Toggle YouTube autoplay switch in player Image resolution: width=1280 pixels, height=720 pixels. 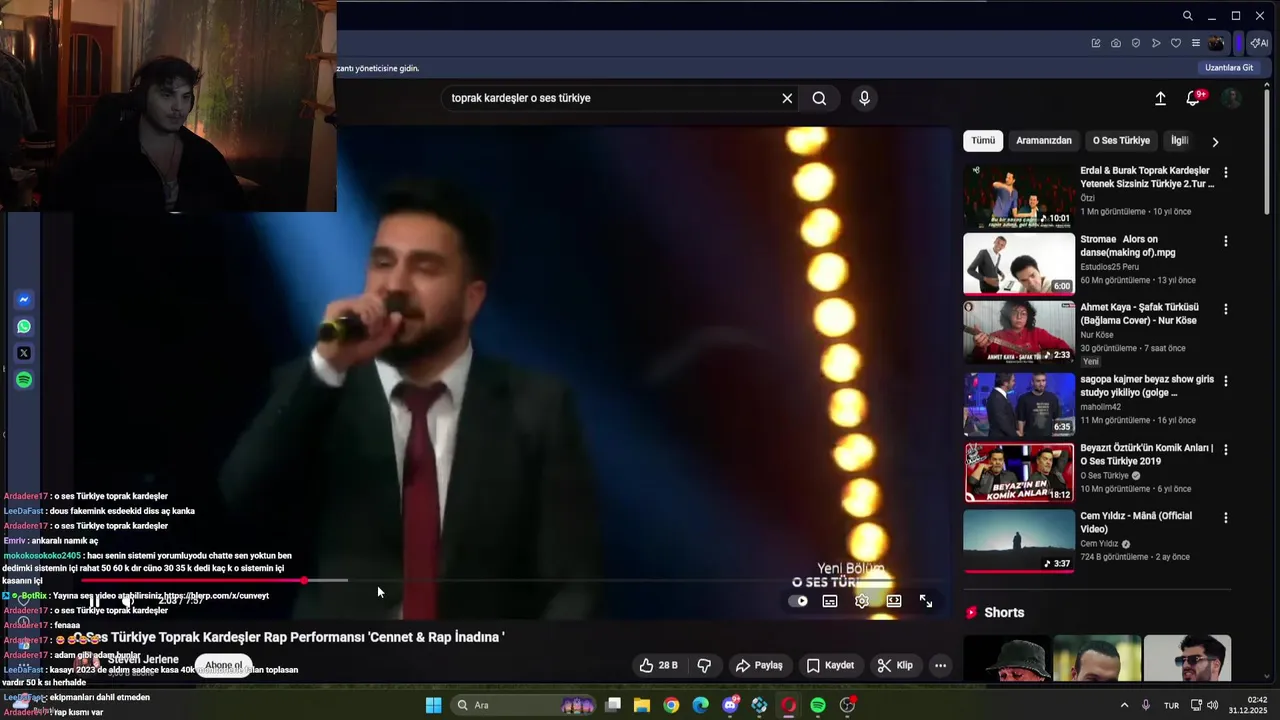[798, 601]
